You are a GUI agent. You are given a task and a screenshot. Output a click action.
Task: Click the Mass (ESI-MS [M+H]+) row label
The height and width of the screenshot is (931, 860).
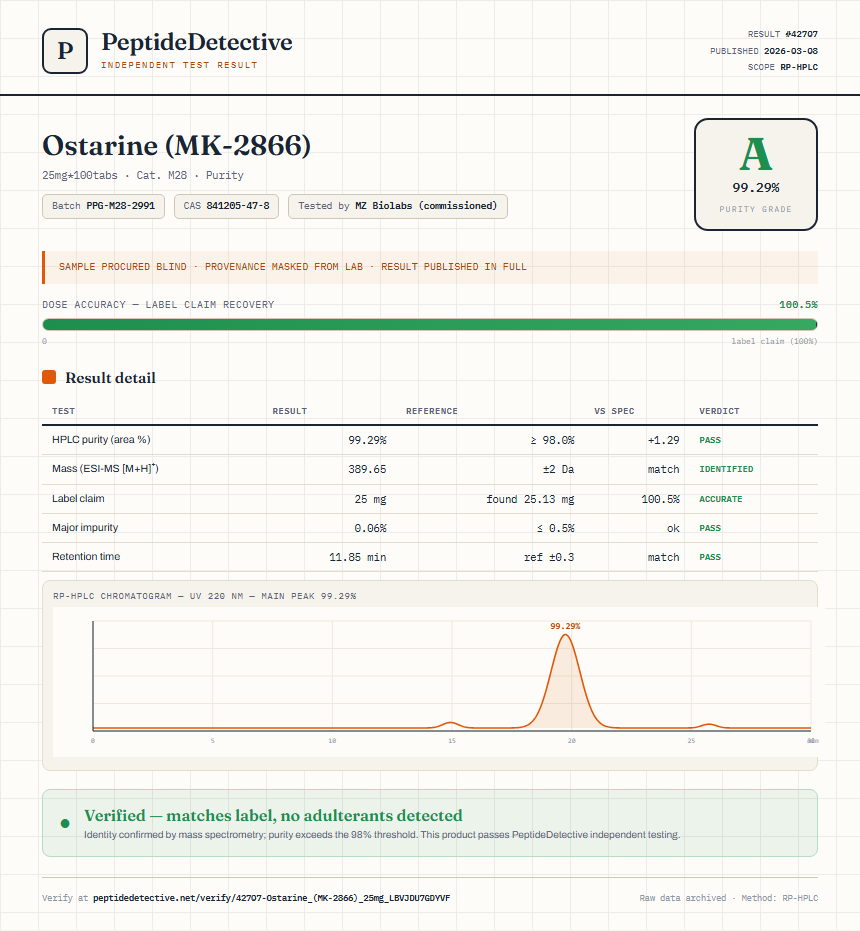(x=105, y=468)
